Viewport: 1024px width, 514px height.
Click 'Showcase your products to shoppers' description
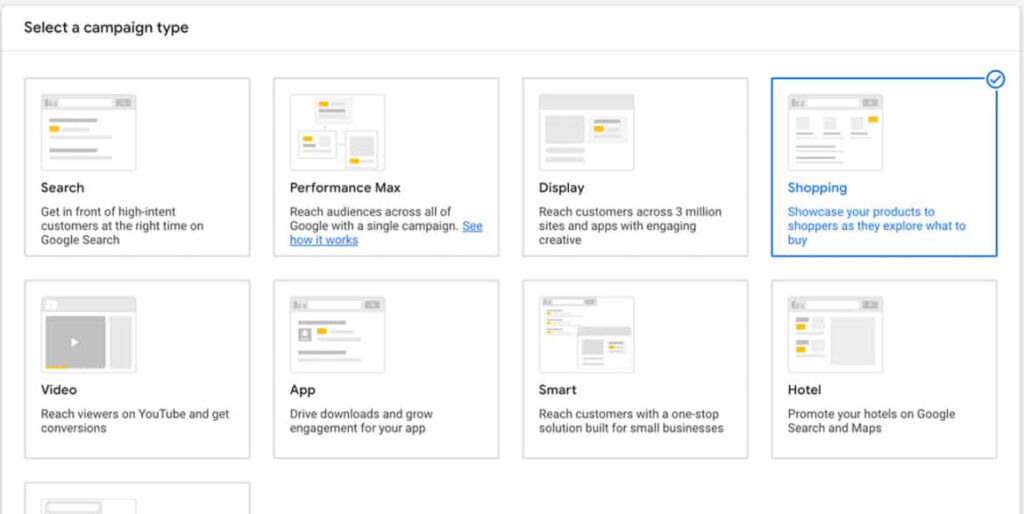point(876,226)
